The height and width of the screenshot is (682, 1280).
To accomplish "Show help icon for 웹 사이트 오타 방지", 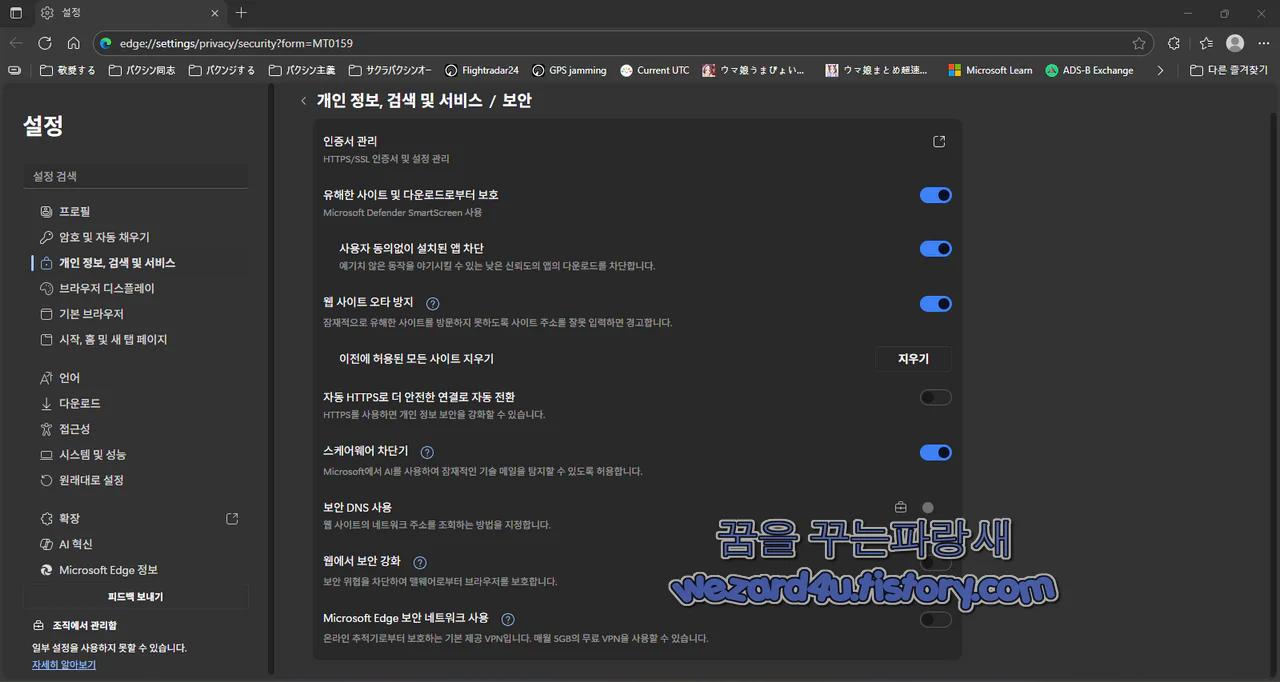I will point(433,303).
